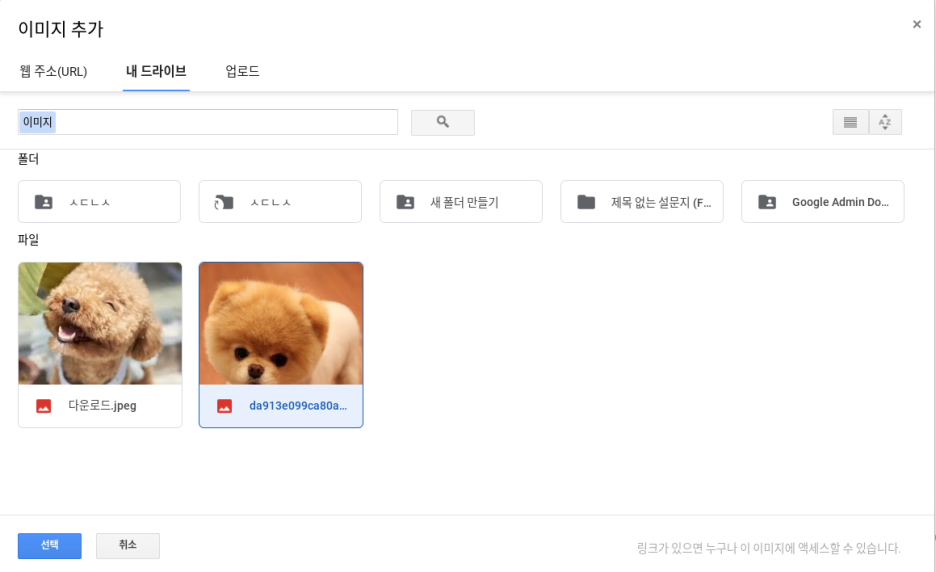936x572 pixels.
Task: Click the 다운로드.jpeg file name
Action: [x=102, y=406]
